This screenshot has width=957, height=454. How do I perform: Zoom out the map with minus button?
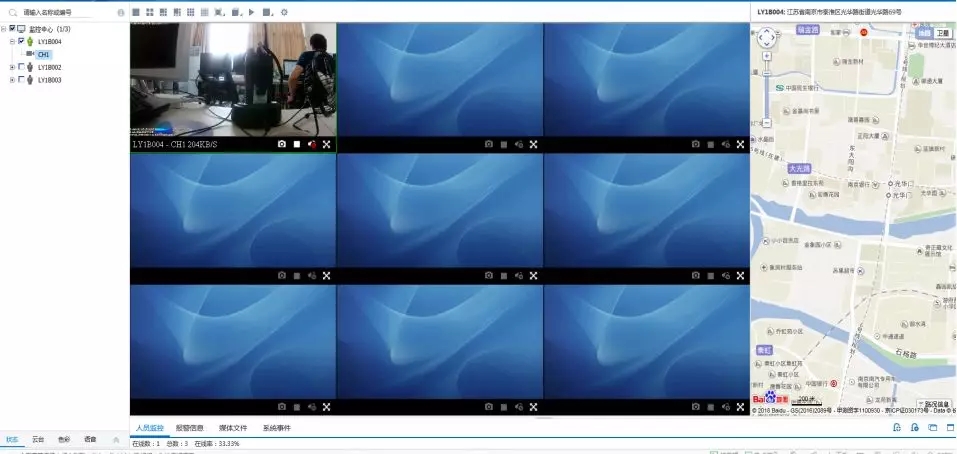767,123
